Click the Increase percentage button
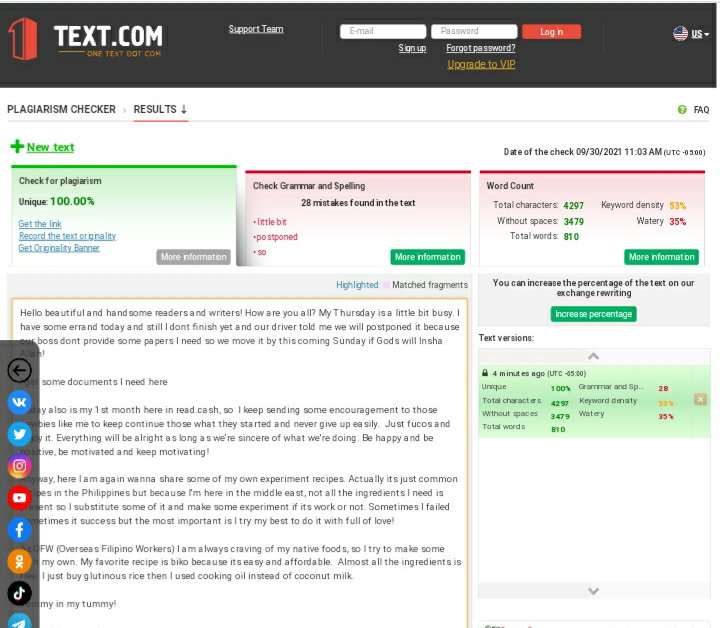The height and width of the screenshot is (628, 720). (593, 314)
